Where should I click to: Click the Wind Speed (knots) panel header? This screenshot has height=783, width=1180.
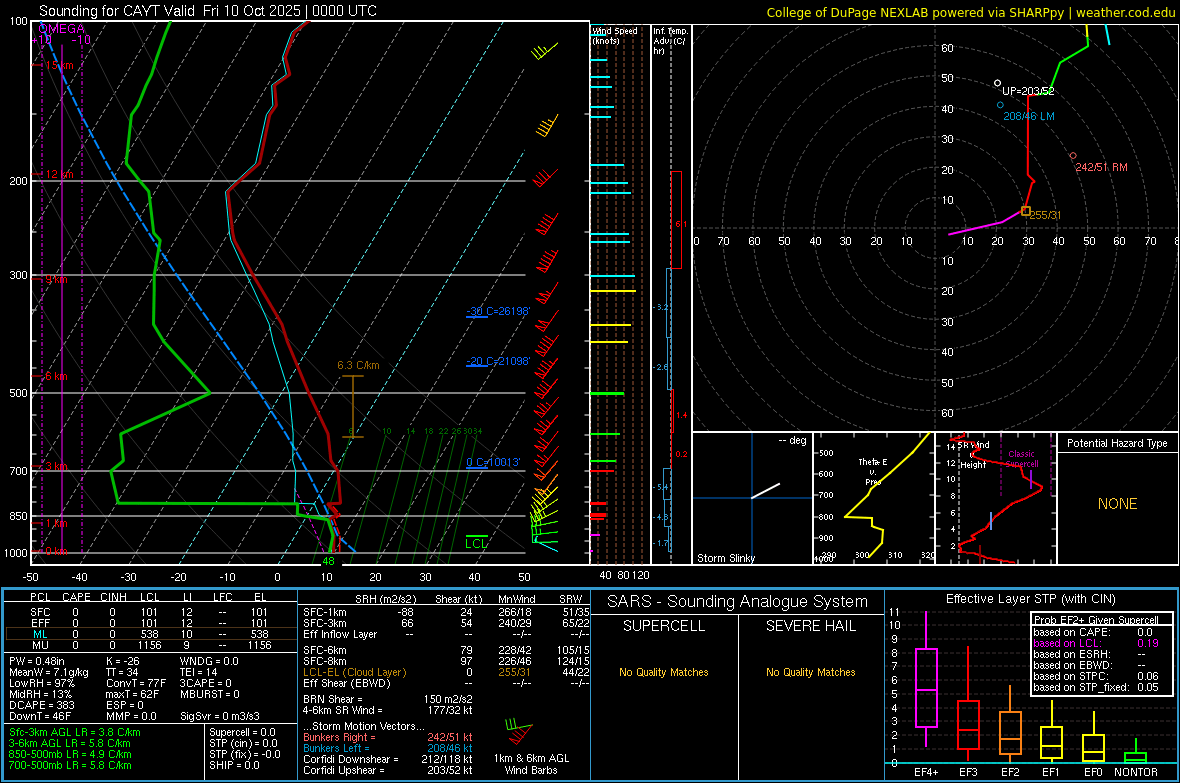pos(615,36)
